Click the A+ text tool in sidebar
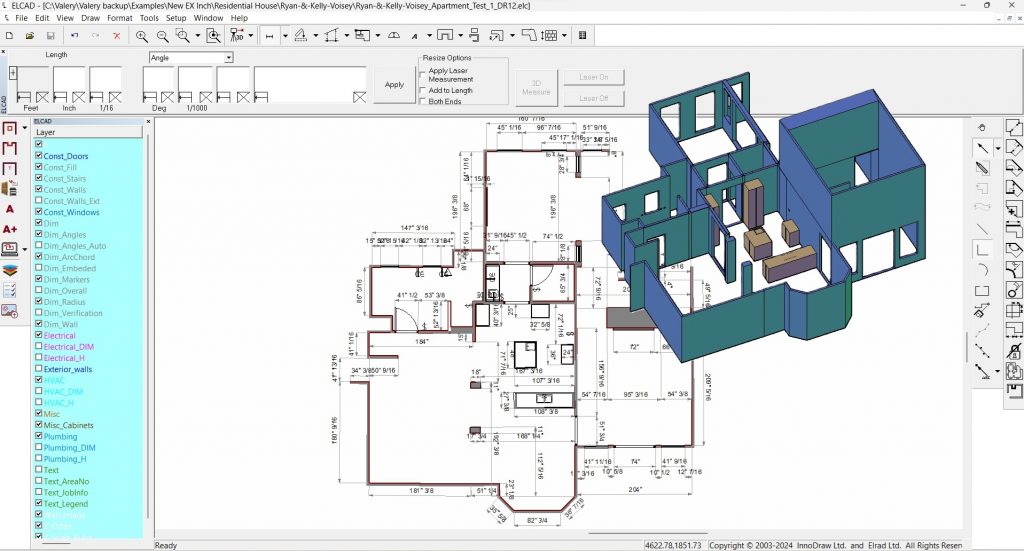Viewport: 1024px width, 551px height. click(x=10, y=229)
